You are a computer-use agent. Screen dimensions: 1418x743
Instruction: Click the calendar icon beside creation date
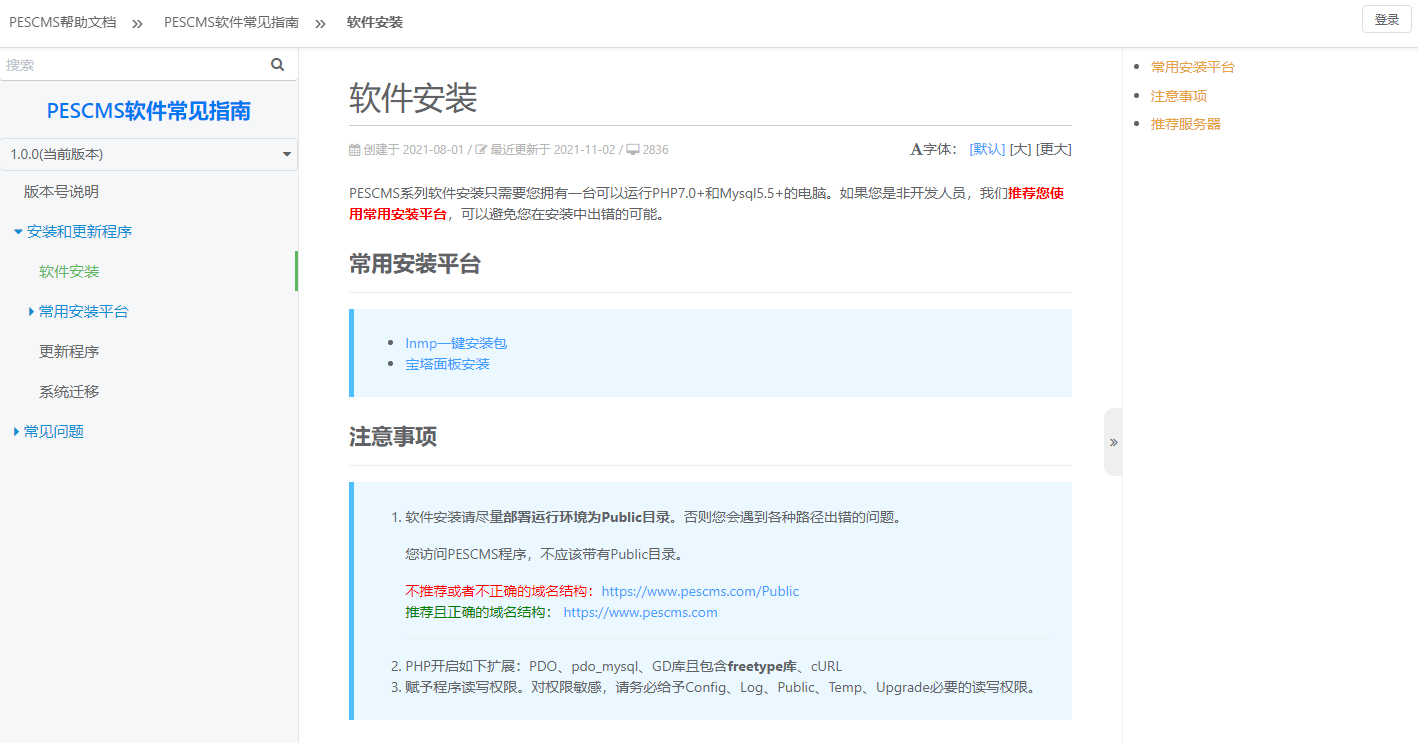pos(354,150)
